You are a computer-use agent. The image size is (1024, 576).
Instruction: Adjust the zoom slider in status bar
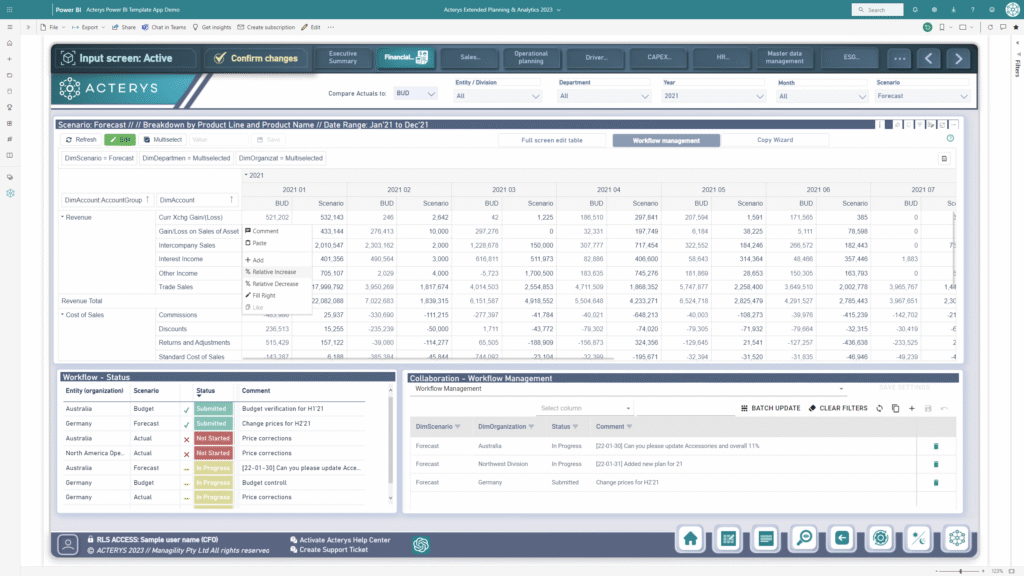[960, 571]
